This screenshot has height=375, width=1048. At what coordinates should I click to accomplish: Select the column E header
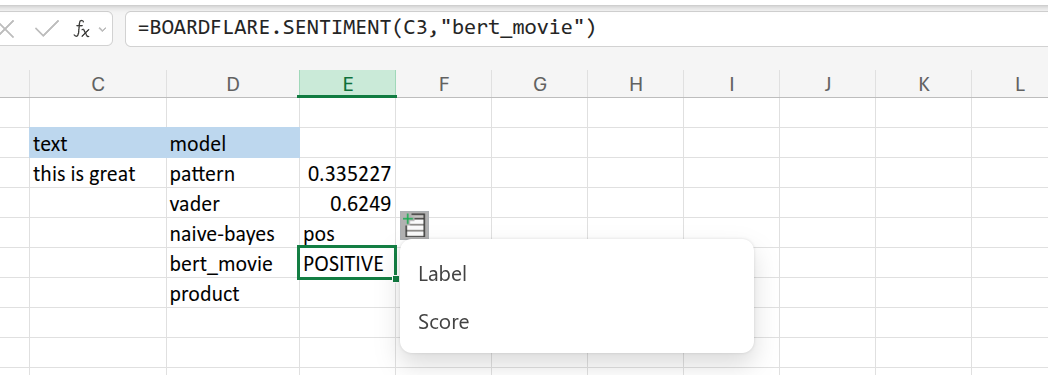point(348,84)
